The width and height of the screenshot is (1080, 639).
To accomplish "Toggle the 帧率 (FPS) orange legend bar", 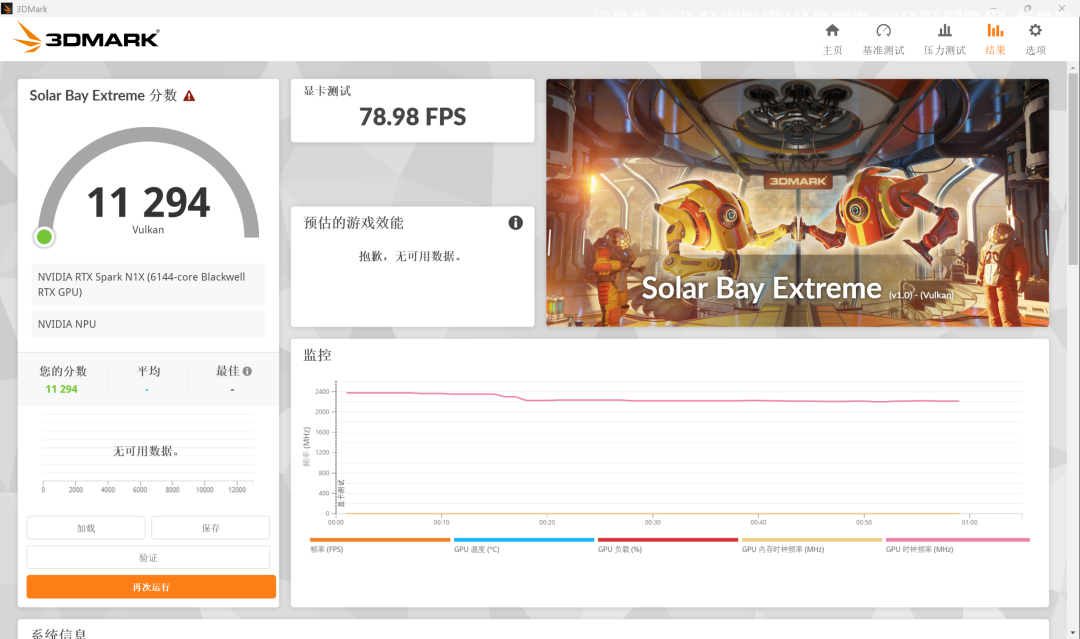I will (x=380, y=540).
